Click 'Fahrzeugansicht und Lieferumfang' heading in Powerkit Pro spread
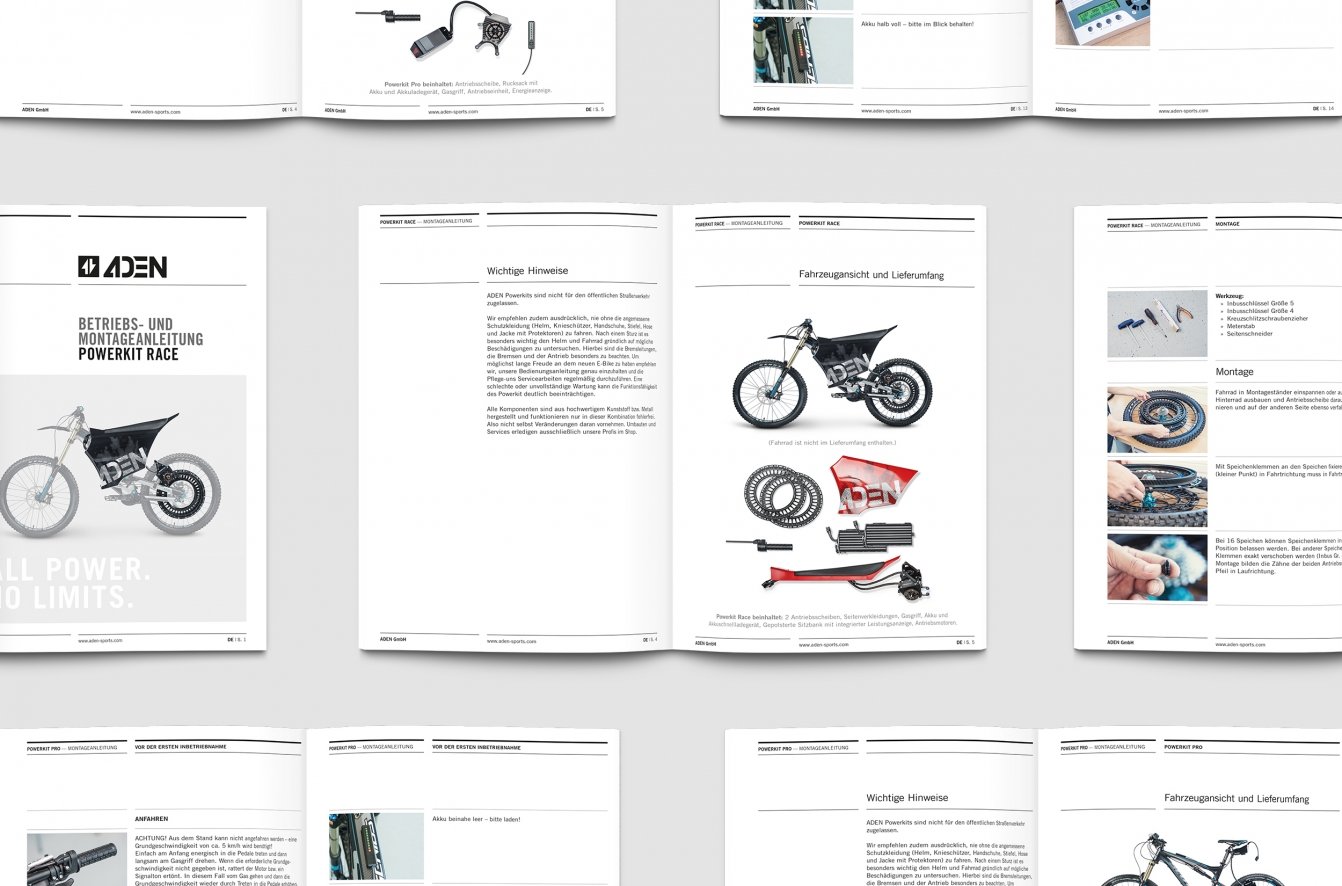The image size is (1342, 886). pyautogui.click(x=1238, y=799)
